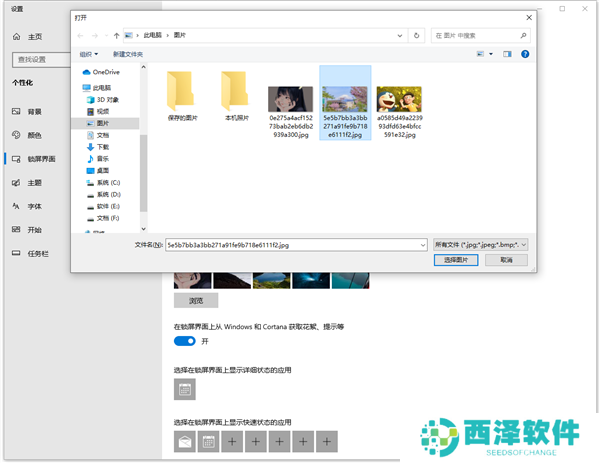The height and width of the screenshot is (463, 600).
Task: Close the Open dialog with X
Action: tap(529, 18)
